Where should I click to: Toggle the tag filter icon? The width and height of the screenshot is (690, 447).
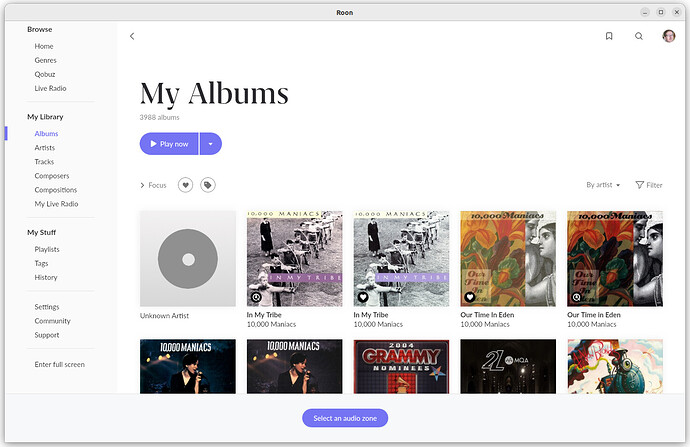pos(208,185)
